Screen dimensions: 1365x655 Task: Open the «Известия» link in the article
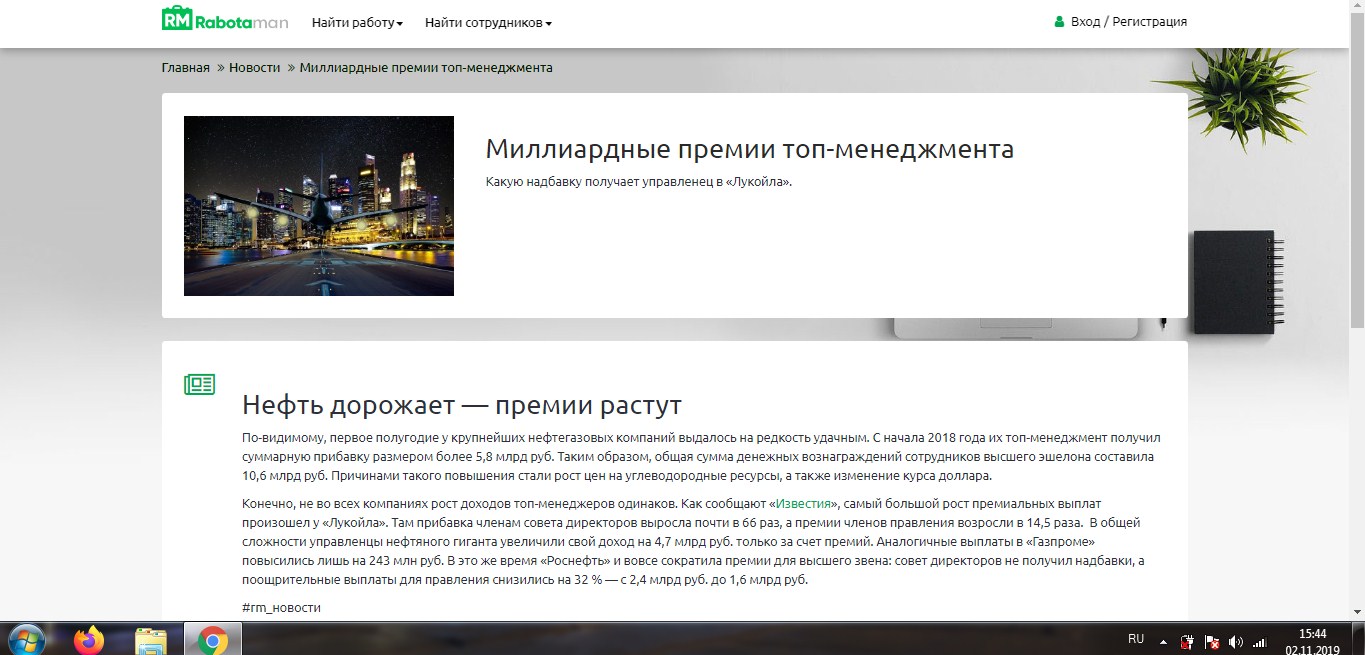[804, 503]
